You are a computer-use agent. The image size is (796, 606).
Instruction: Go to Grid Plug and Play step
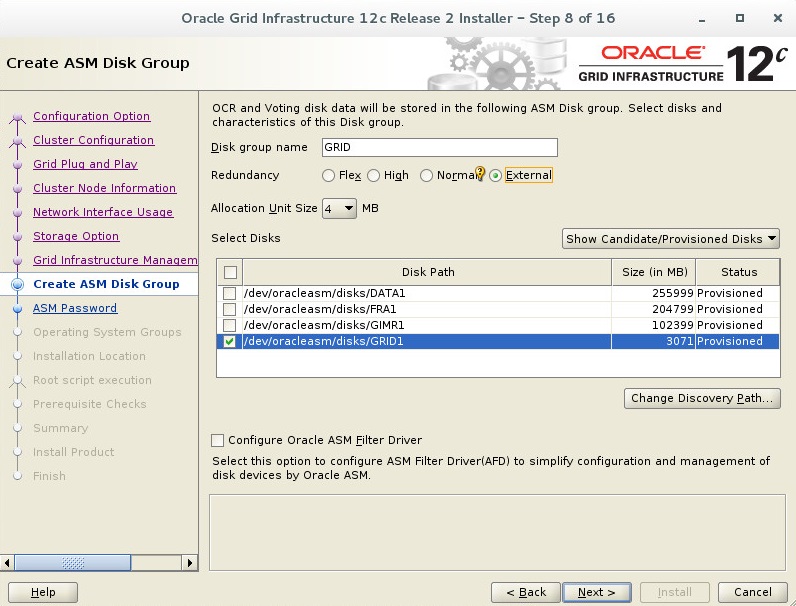click(x=85, y=164)
